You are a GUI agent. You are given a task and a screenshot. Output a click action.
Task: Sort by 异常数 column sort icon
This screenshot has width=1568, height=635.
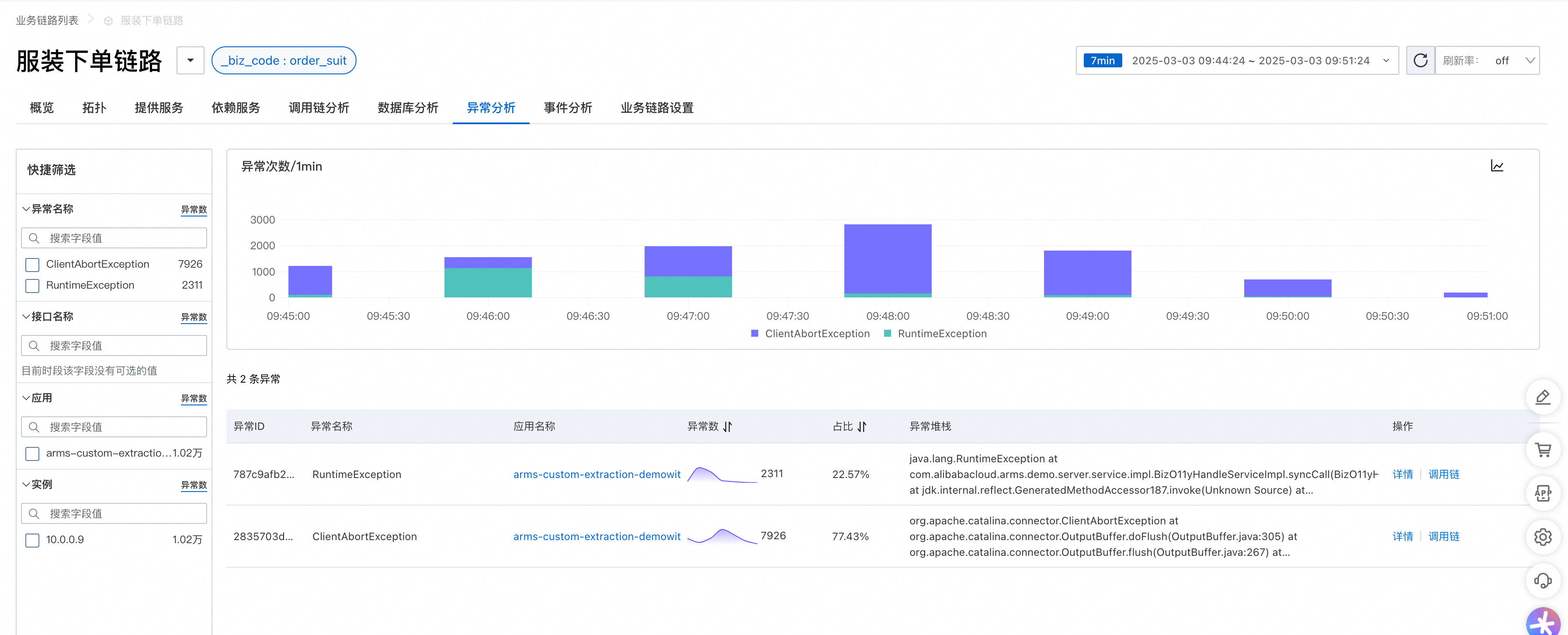[x=727, y=426]
